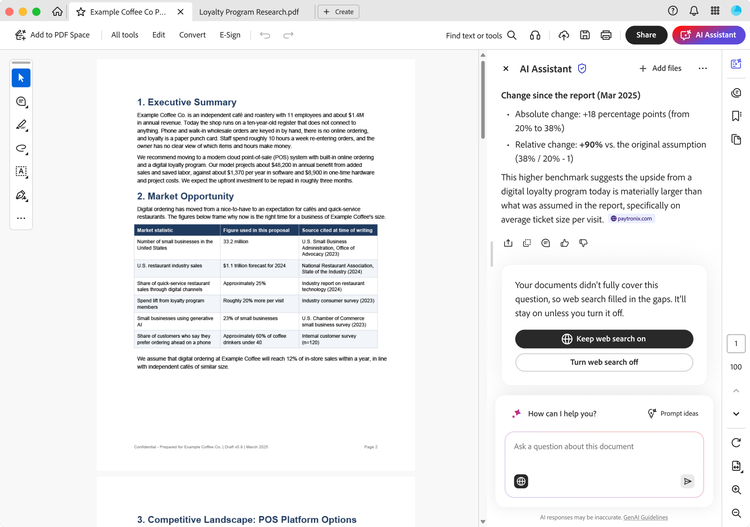Image resolution: width=750 pixels, height=527 pixels.
Task: Open the All tools menu
Action: (x=124, y=35)
